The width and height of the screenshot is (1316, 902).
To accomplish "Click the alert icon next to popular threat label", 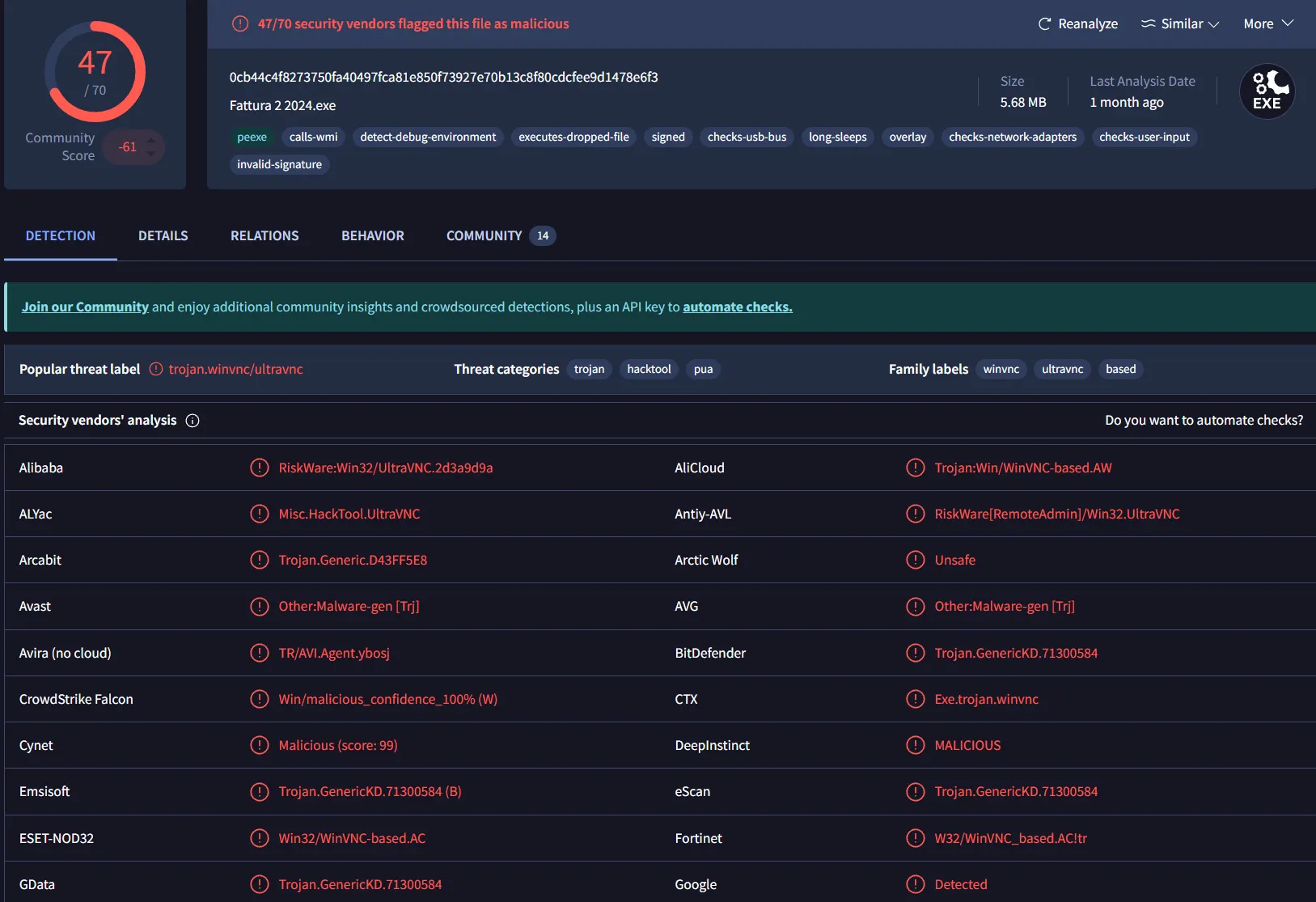I will (154, 369).
